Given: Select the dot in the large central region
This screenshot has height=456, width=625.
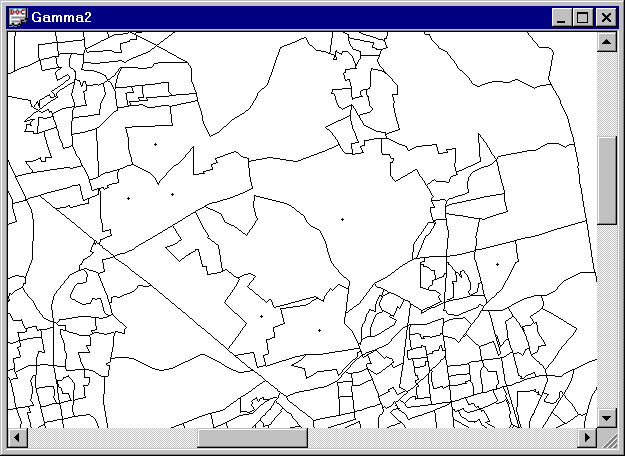Looking at the screenshot, I should click(x=342, y=219).
